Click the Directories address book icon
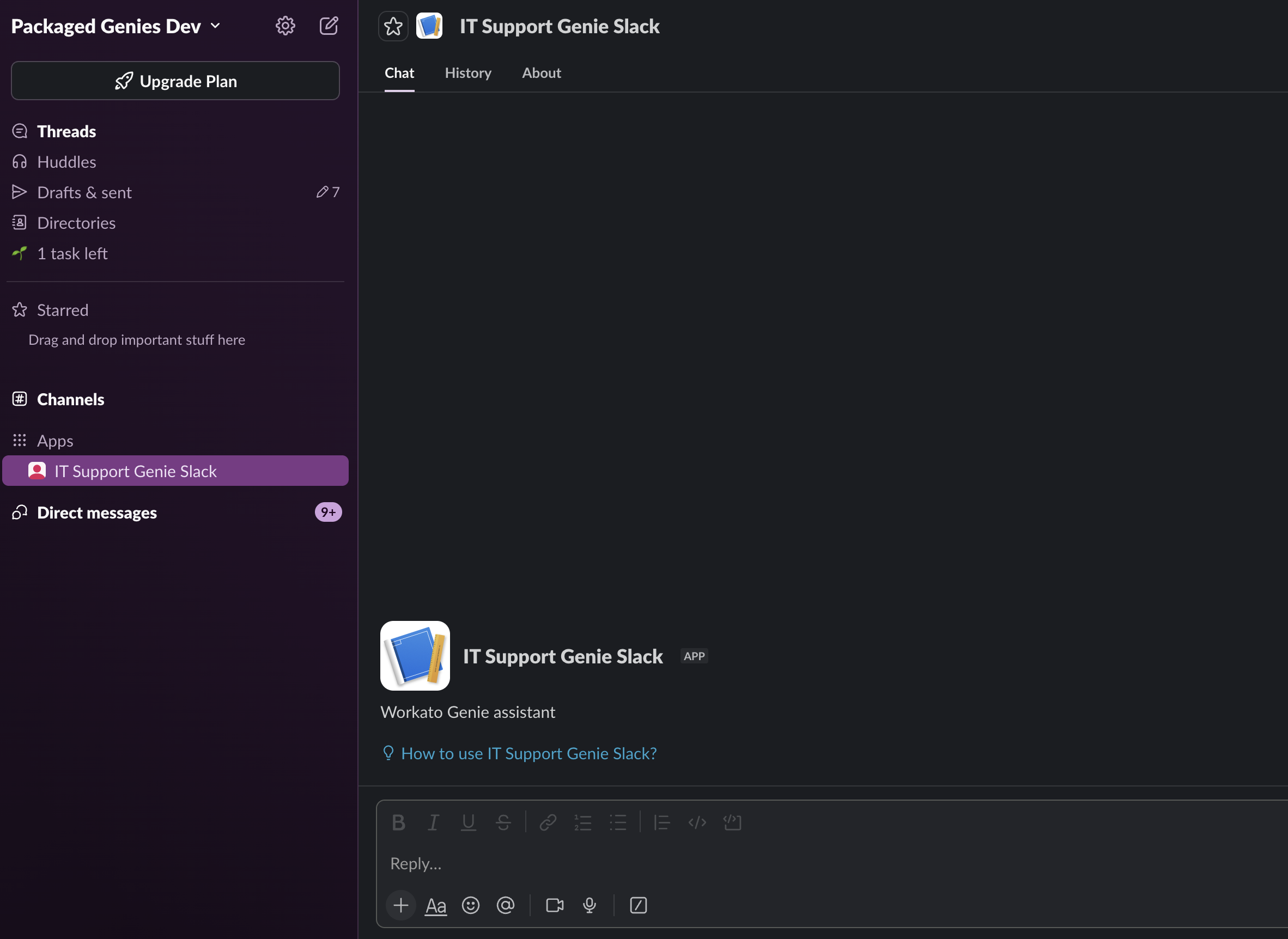1288x939 pixels. (x=19, y=223)
